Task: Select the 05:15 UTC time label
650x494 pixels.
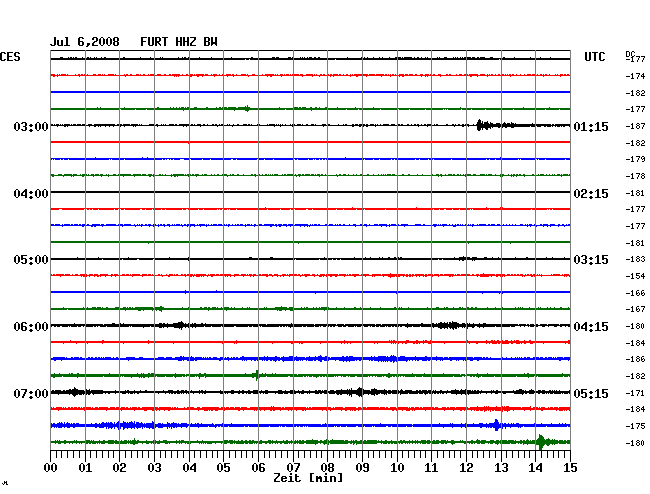Action: tap(591, 393)
